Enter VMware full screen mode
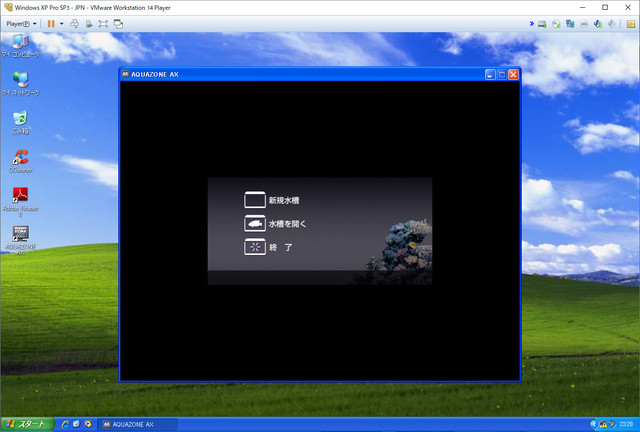The height and width of the screenshot is (432, 640). [x=103, y=24]
